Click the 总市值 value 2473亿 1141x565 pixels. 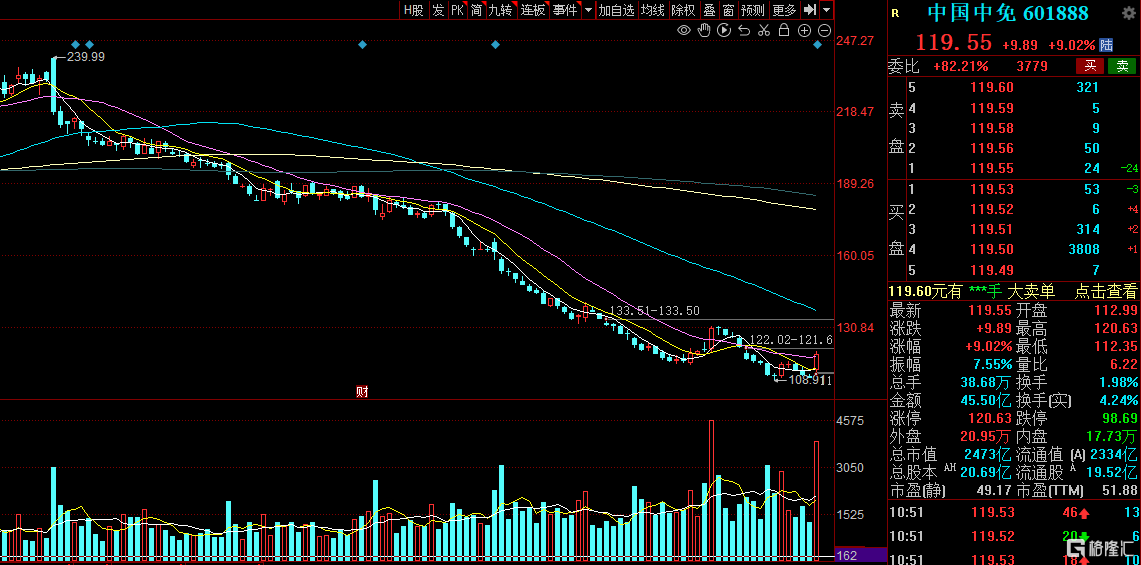tap(987, 455)
